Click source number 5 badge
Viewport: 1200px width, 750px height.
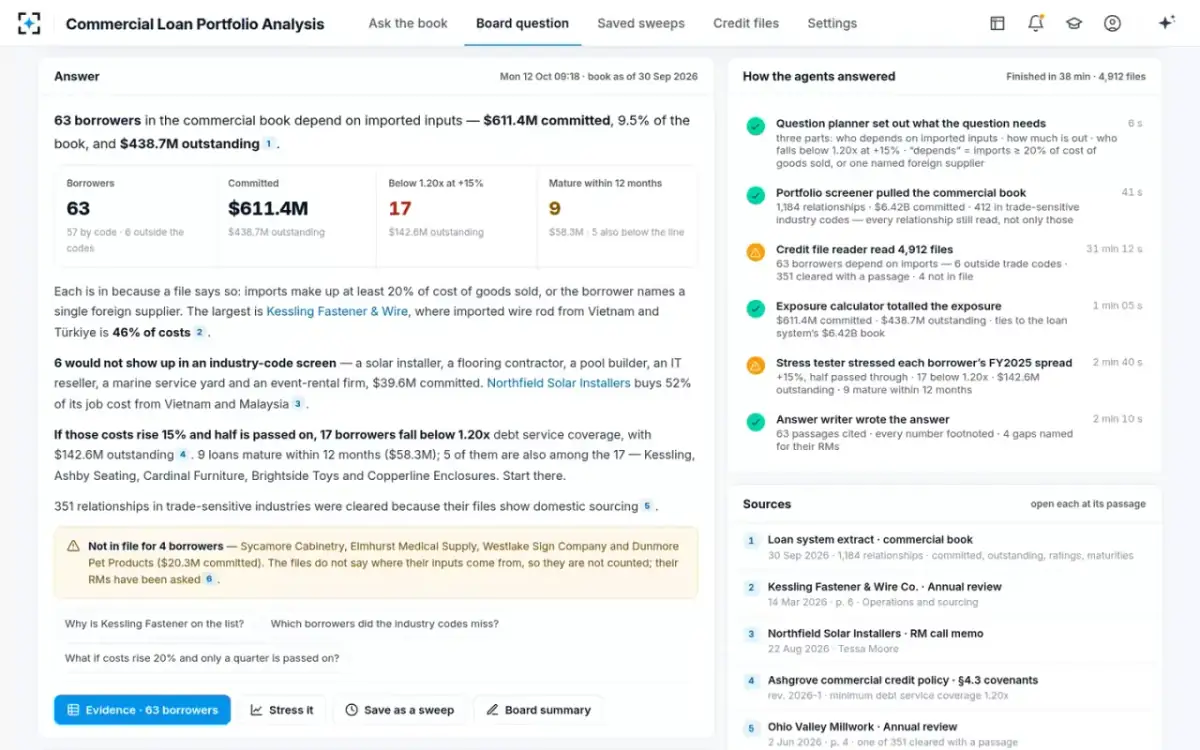click(x=751, y=728)
